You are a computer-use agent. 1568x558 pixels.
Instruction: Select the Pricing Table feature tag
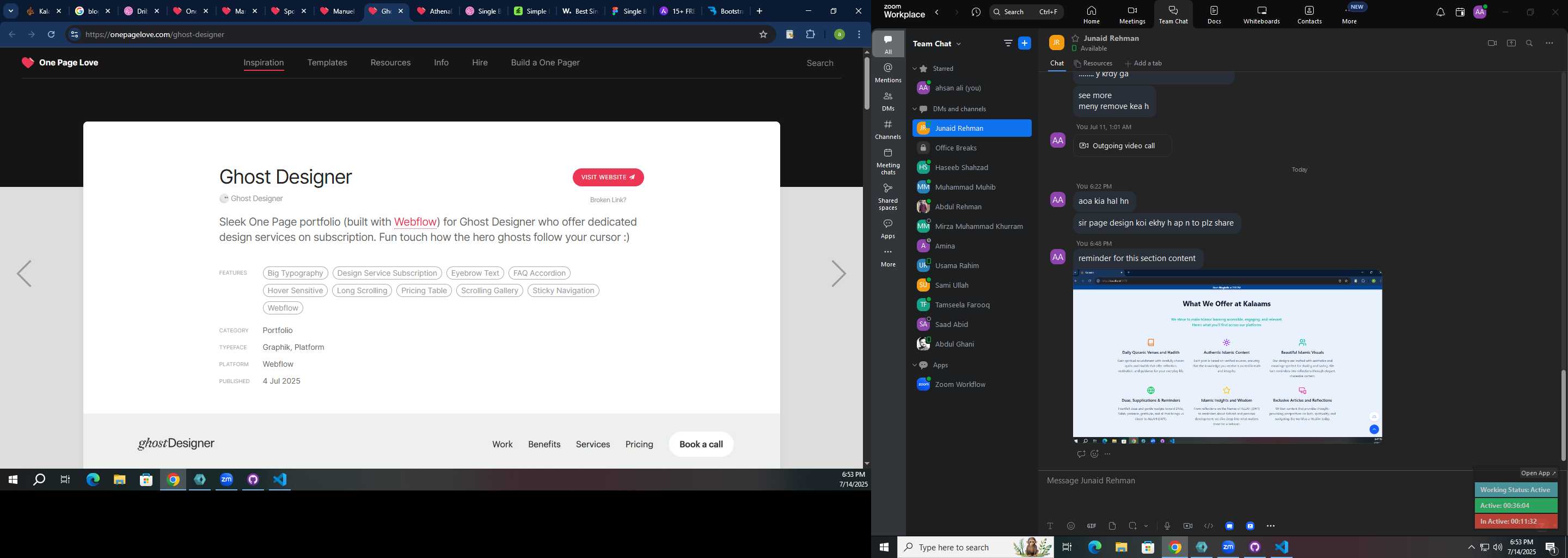pos(424,290)
